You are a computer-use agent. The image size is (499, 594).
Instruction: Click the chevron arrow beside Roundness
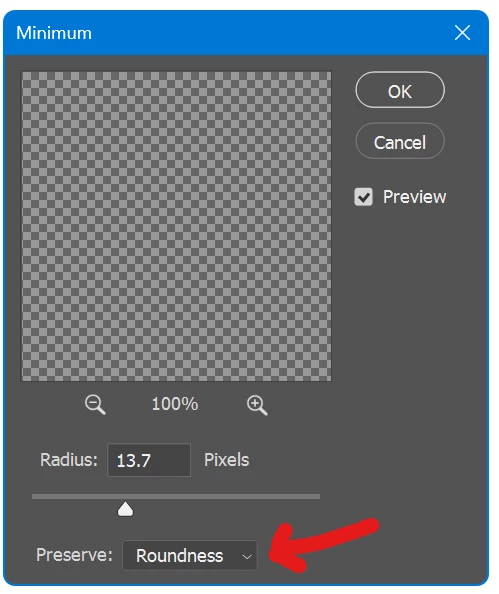[247, 556]
